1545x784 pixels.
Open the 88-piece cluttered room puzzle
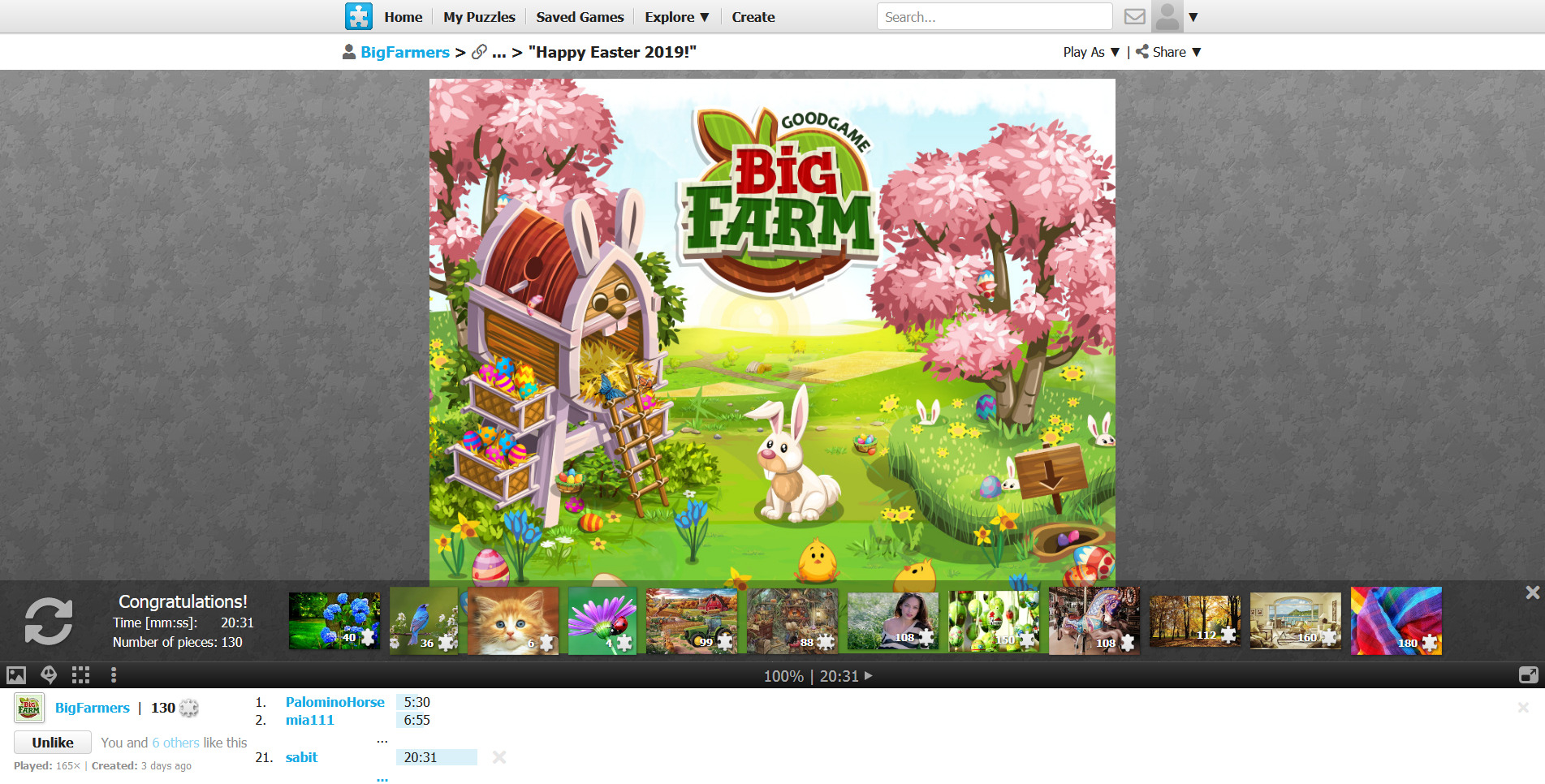(x=792, y=621)
